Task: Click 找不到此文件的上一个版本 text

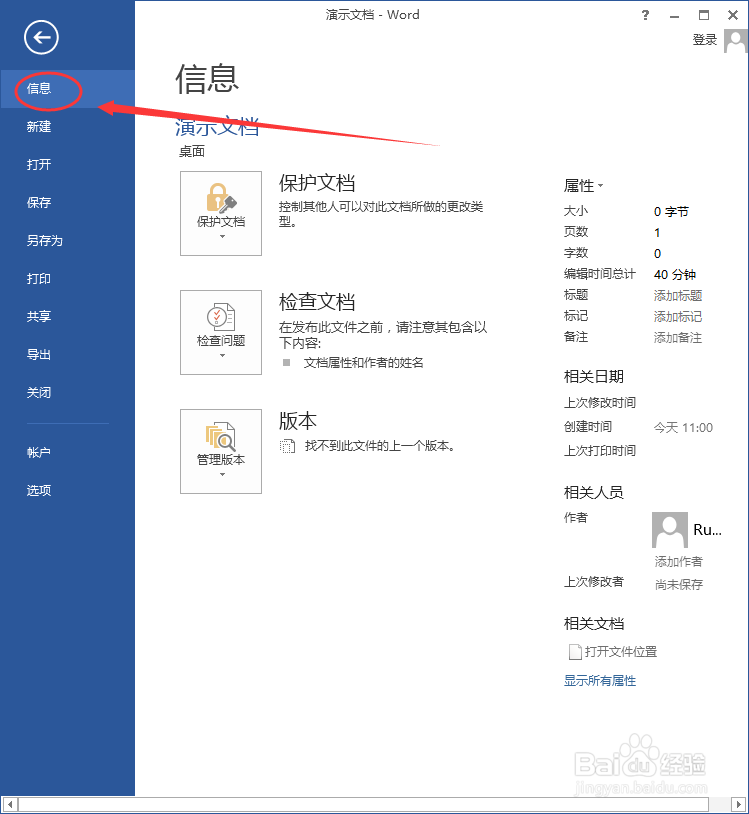Action: pyautogui.click(x=380, y=446)
